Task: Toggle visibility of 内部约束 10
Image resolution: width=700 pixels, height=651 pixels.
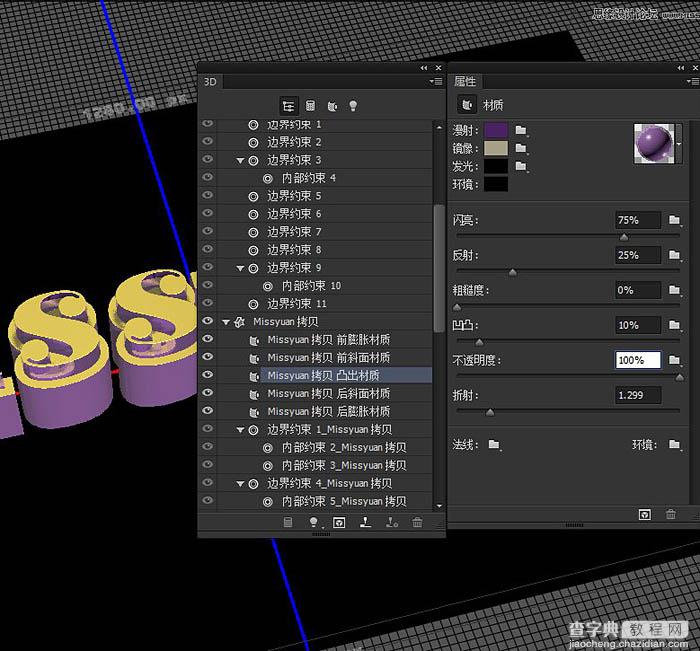Action: 208,285
